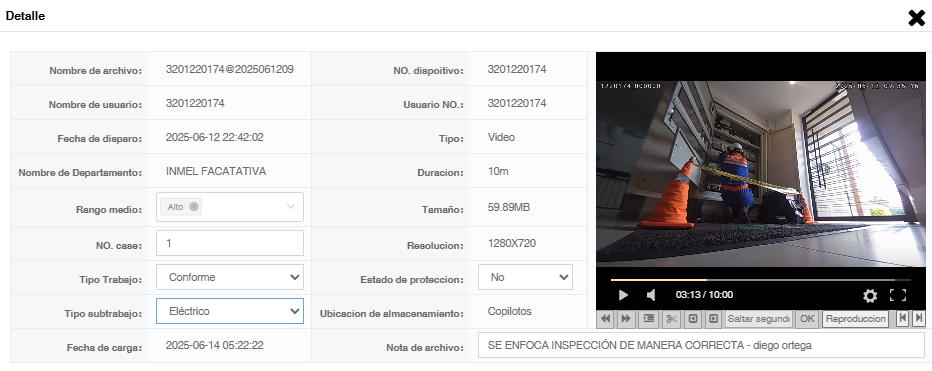Screen dimensions: 932x371
Task: Click the scissors clip-cut icon
Action: point(672,319)
